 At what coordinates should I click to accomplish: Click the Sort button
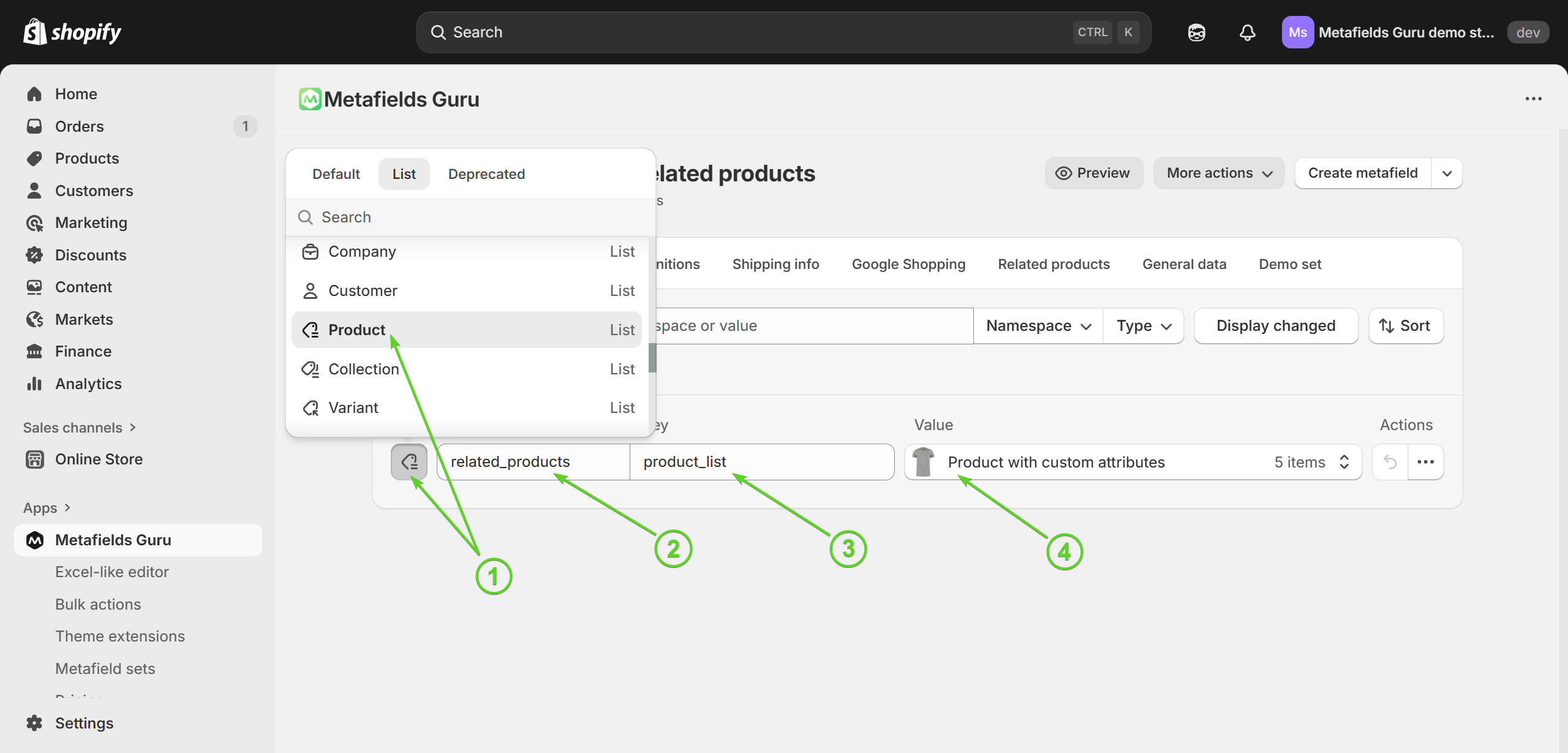[x=1405, y=326]
